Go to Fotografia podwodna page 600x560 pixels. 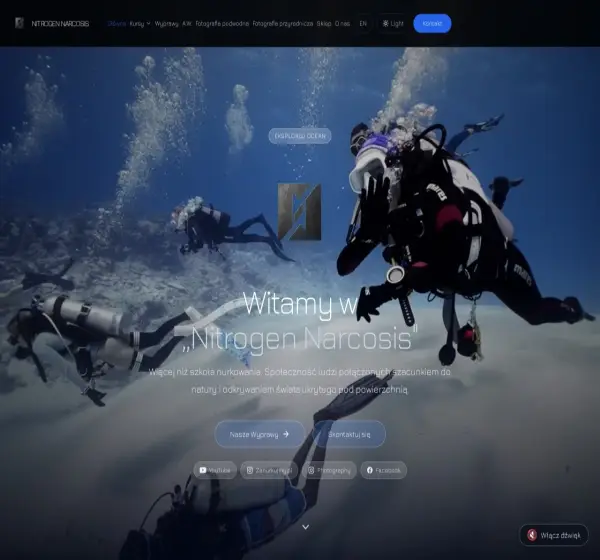pyautogui.click(x=222, y=24)
